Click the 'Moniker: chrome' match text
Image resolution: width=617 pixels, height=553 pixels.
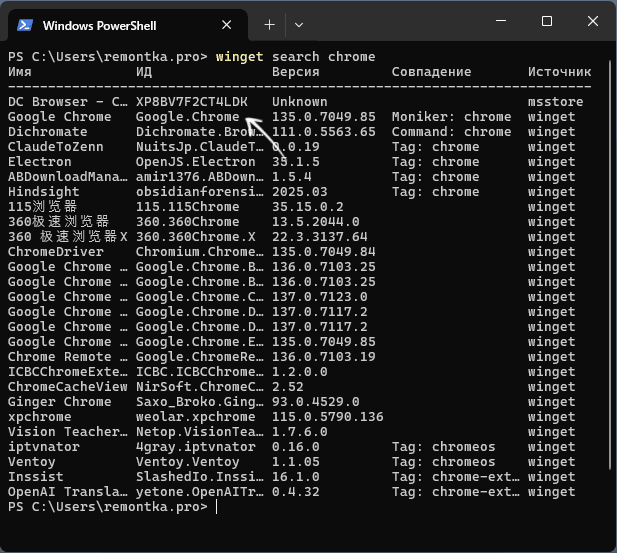tap(451, 117)
